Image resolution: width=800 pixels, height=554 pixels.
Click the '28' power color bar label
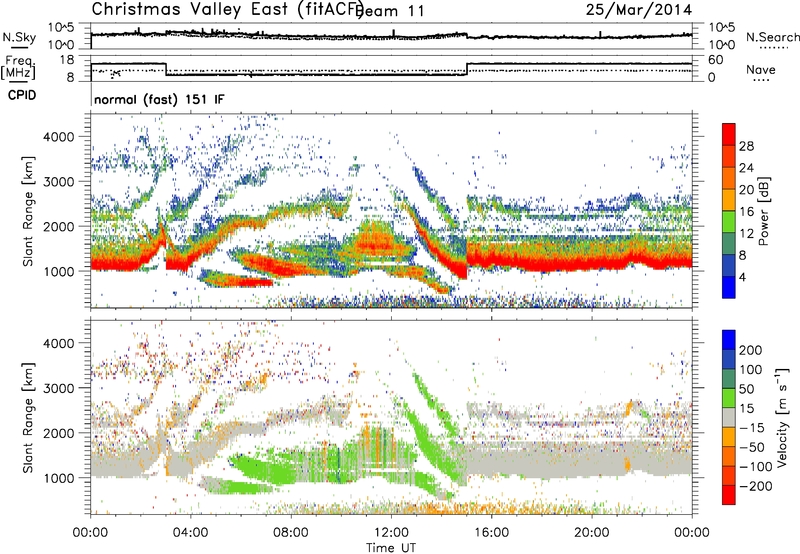746,146
